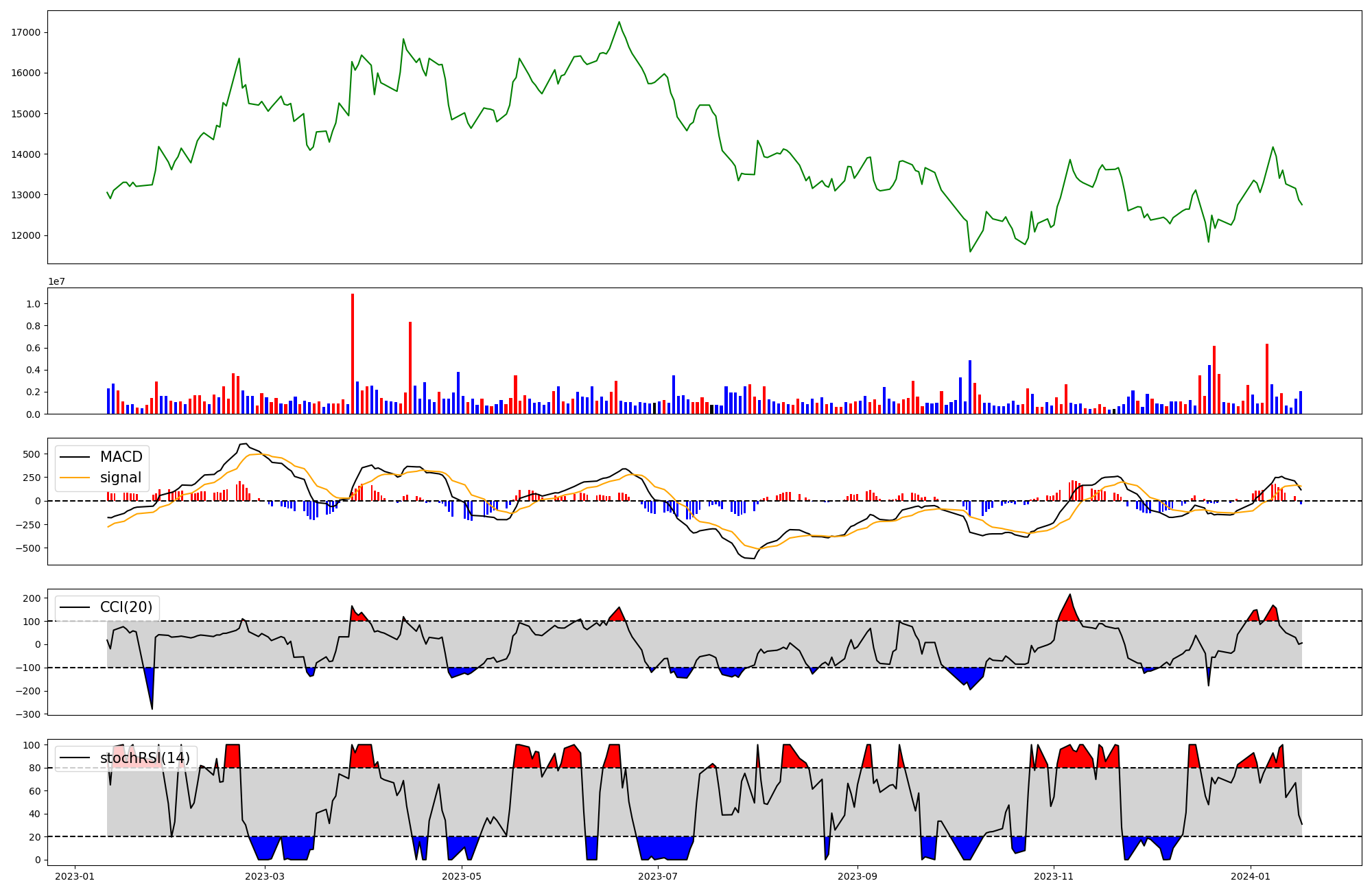Image resolution: width=1372 pixels, height=892 pixels.
Task: Click the signal legend text
Action: point(121,478)
